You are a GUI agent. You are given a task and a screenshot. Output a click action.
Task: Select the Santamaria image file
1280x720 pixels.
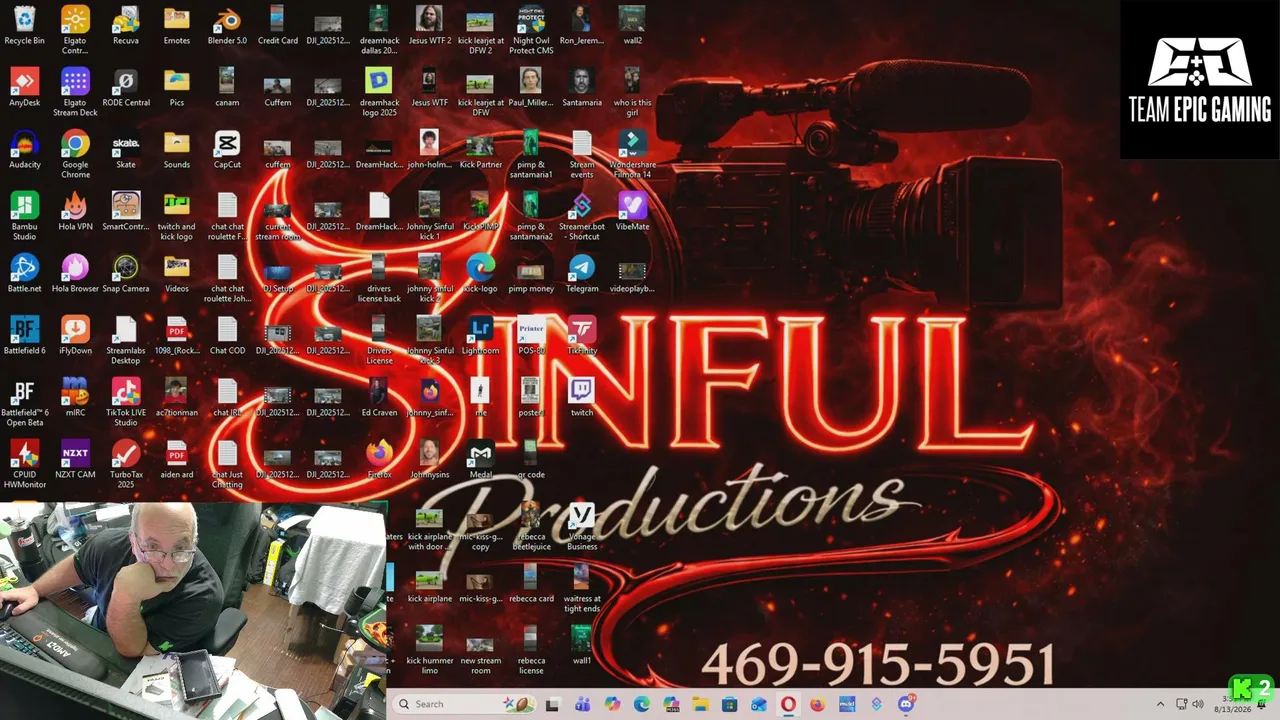click(581, 88)
